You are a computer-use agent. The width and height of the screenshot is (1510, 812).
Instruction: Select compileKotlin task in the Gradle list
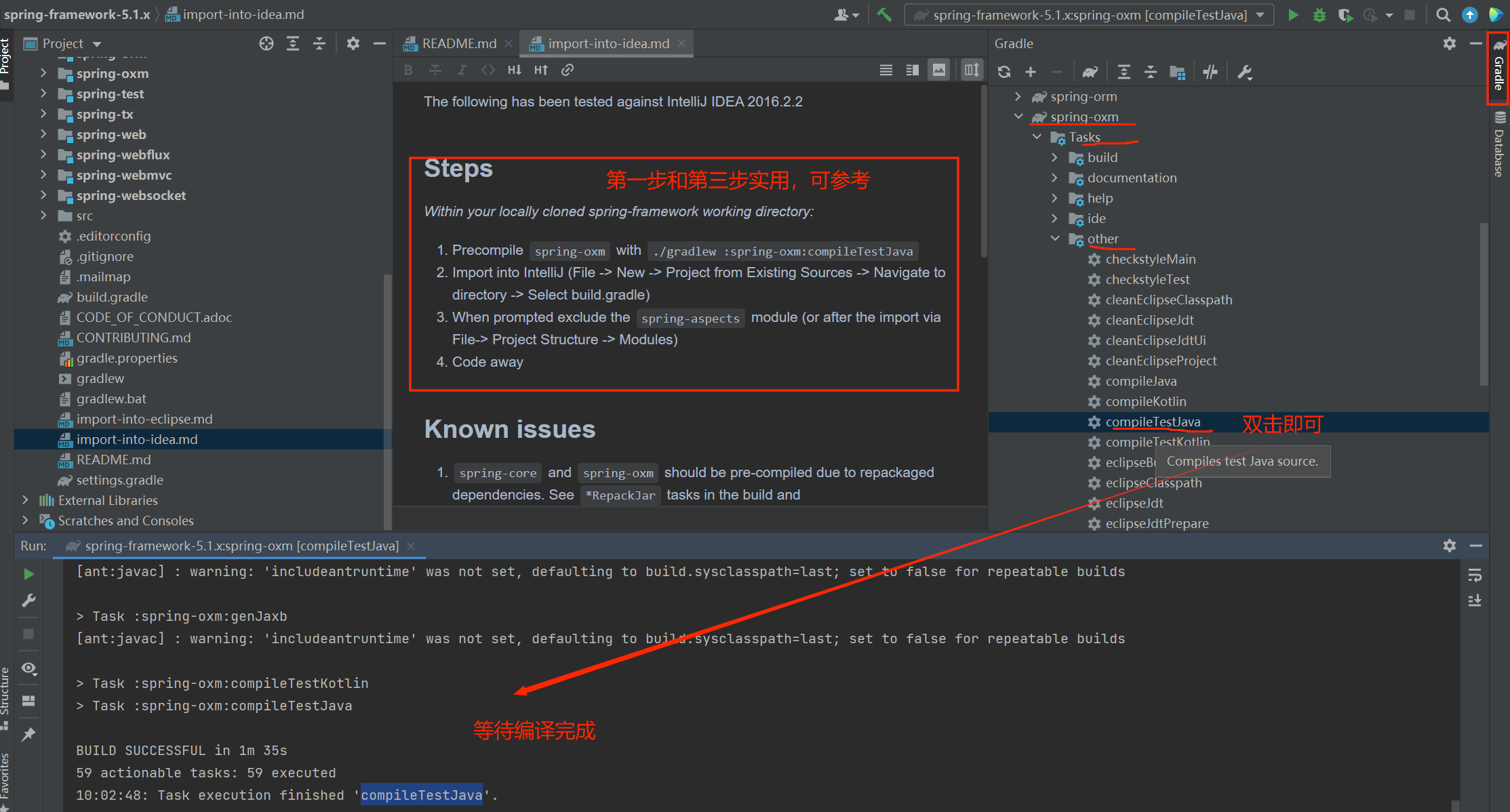[x=1145, y=401]
